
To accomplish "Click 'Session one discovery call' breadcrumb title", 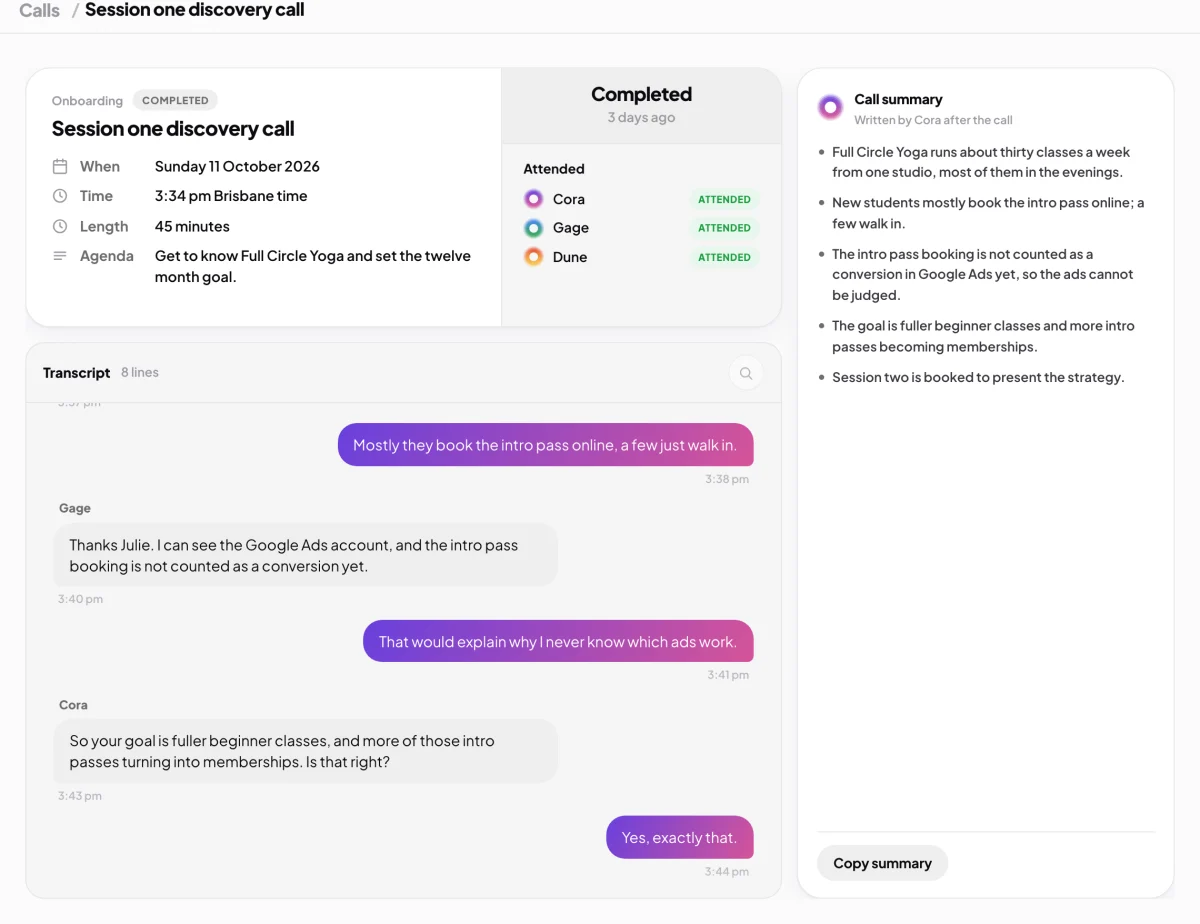I will (195, 10).
